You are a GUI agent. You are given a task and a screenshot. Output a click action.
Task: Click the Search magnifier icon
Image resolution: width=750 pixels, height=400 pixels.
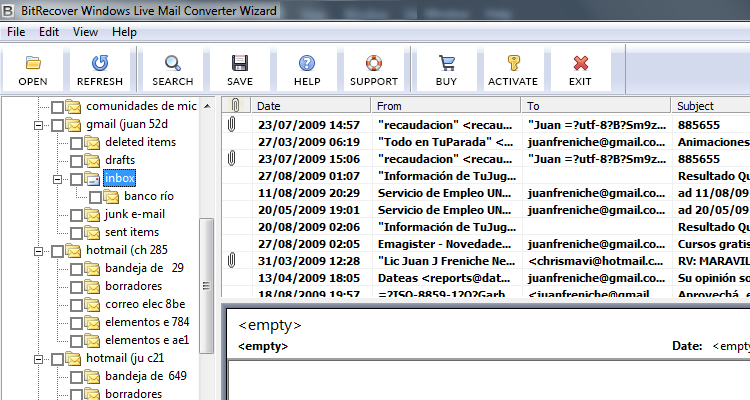[x=172, y=63]
